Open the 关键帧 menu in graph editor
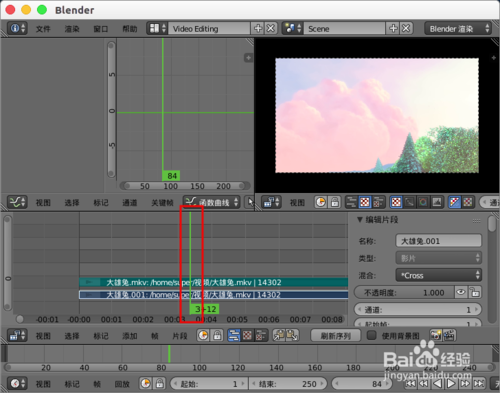 click(162, 202)
